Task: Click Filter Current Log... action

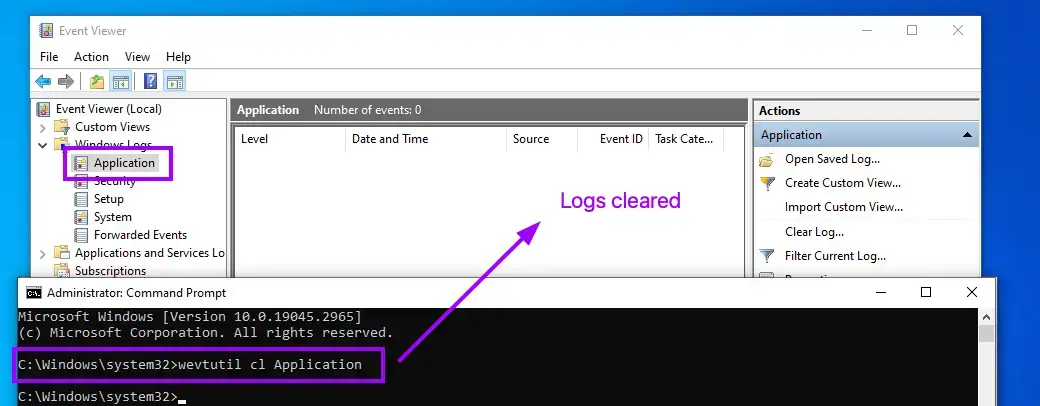Action: (835, 255)
